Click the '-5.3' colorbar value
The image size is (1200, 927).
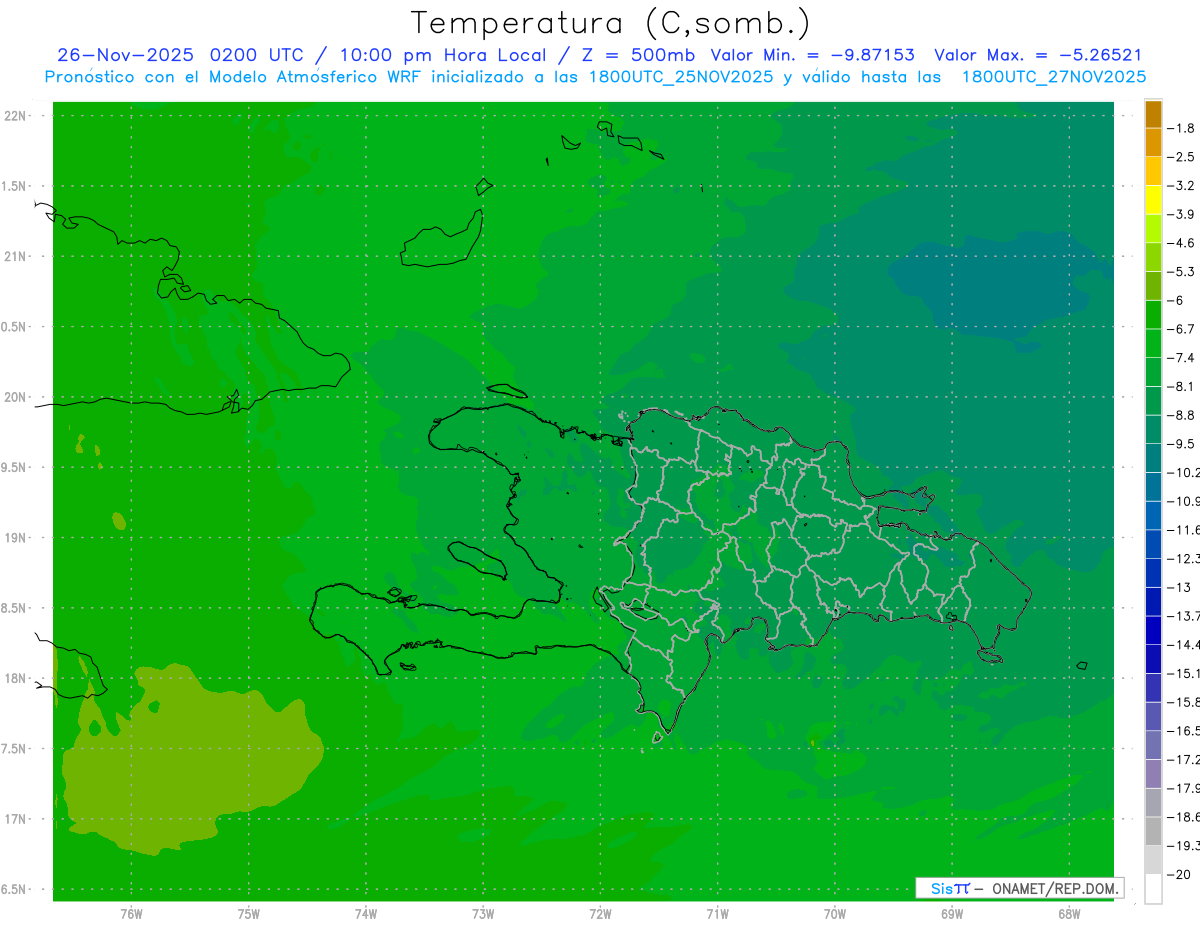point(1180,271)
